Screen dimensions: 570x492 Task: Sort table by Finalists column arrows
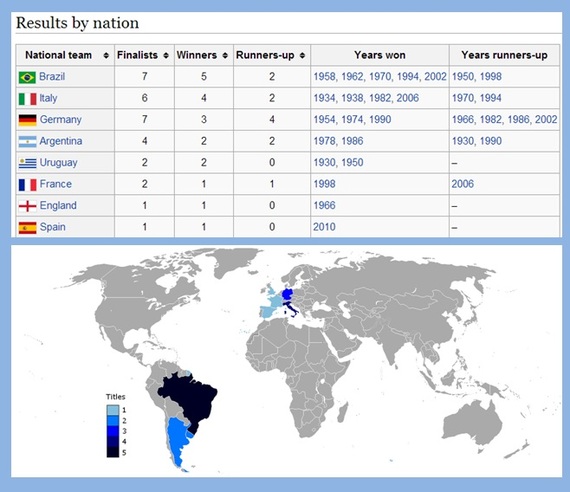point(166,55)
